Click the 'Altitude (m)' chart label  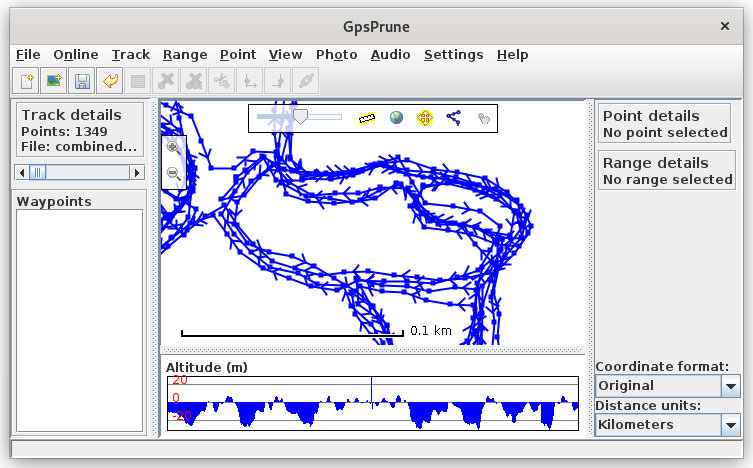206,368
